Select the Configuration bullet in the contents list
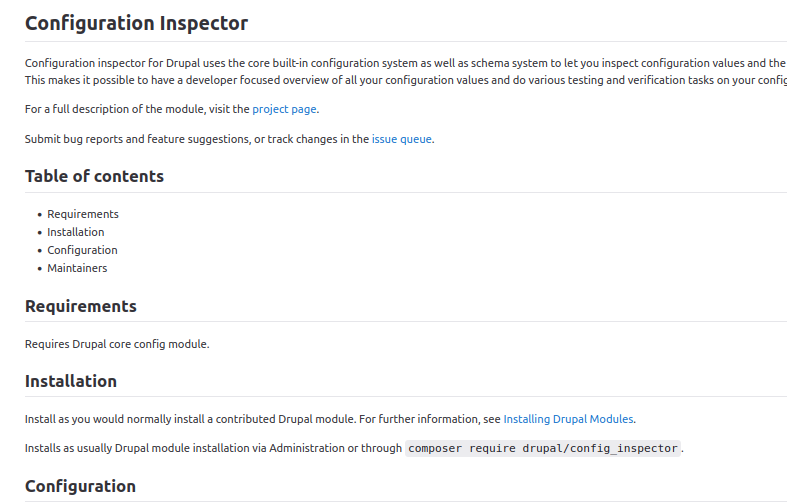This screenshot has height=503, width=787. [x=82, y=250]
